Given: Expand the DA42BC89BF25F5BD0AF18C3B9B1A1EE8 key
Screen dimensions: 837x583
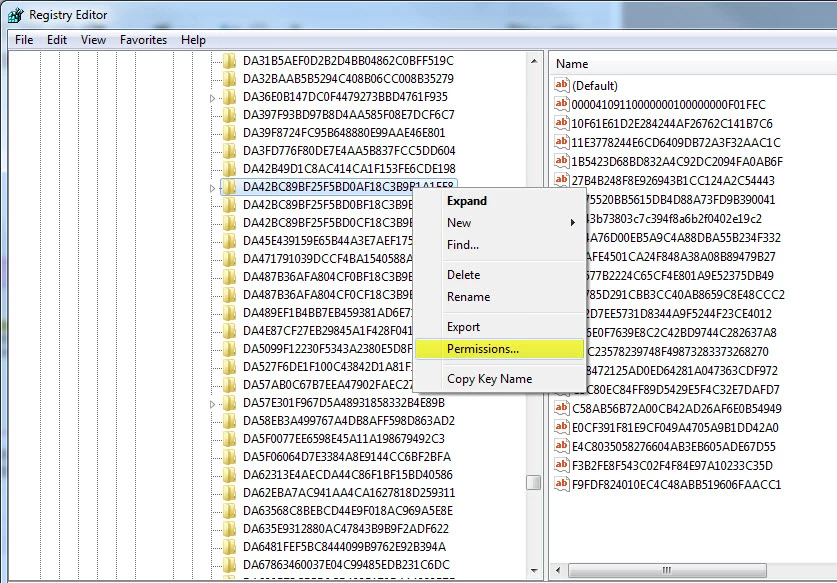Looking at the screenshot, I should coord(212,187).
